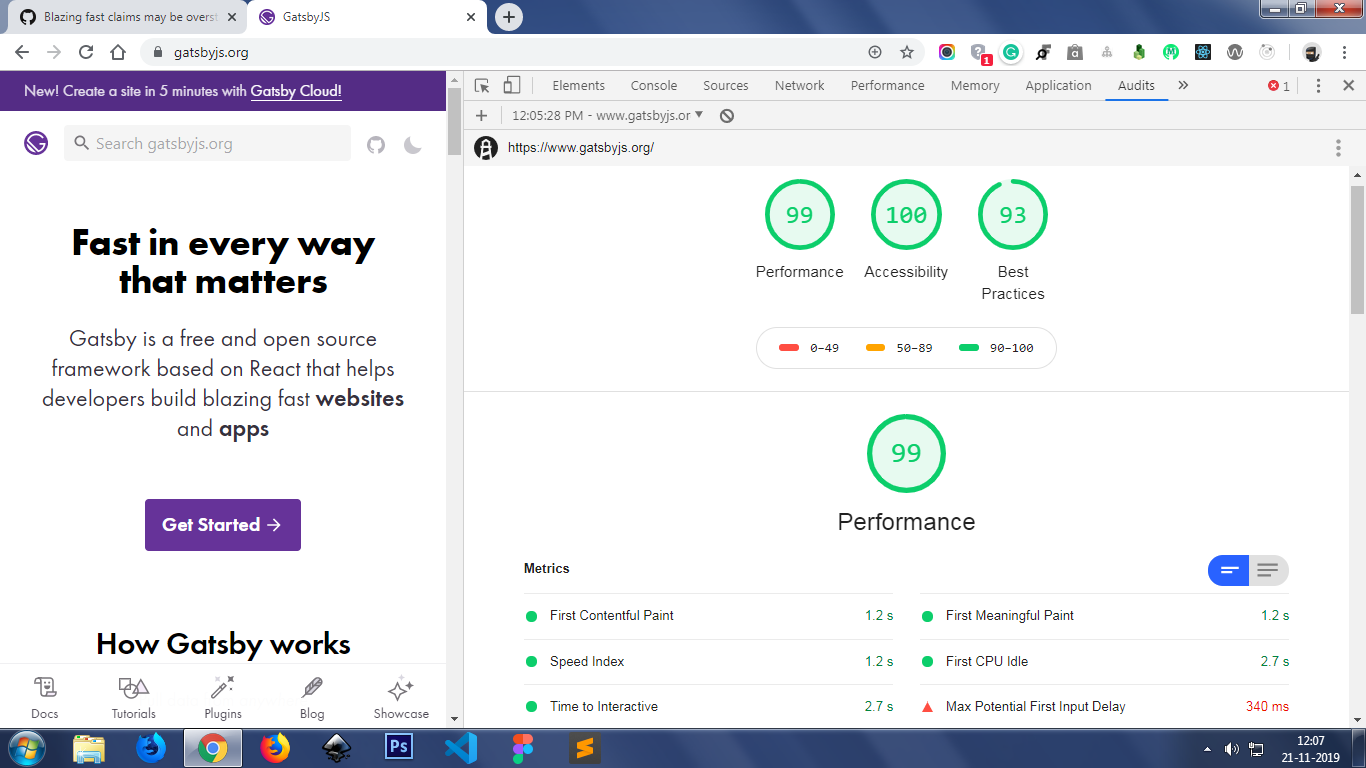Click the Search gatsbyjs.org input field
The image size is (1366, 768).
click(208, 144)
